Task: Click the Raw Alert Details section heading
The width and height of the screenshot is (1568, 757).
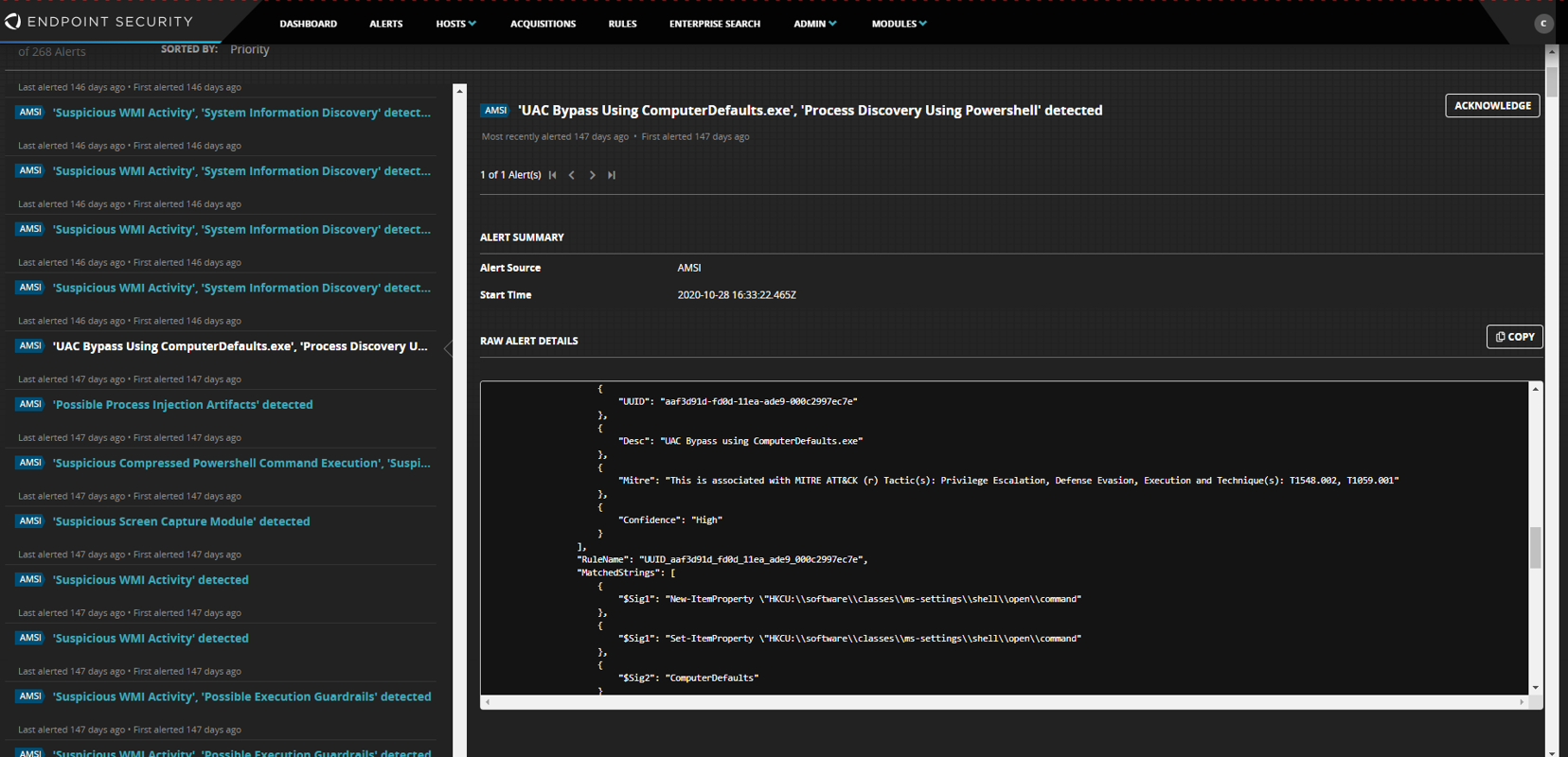Action: tap(528, 341)
